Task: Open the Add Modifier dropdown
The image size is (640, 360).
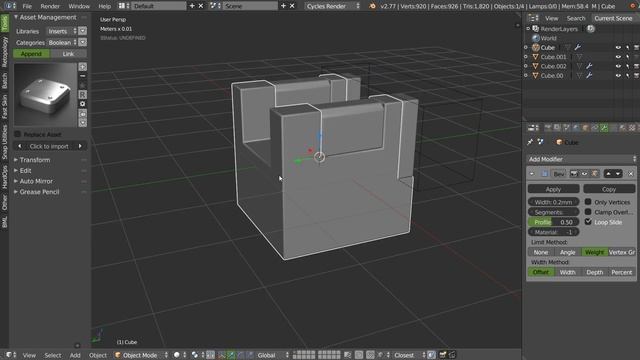Action: point(582,159)
